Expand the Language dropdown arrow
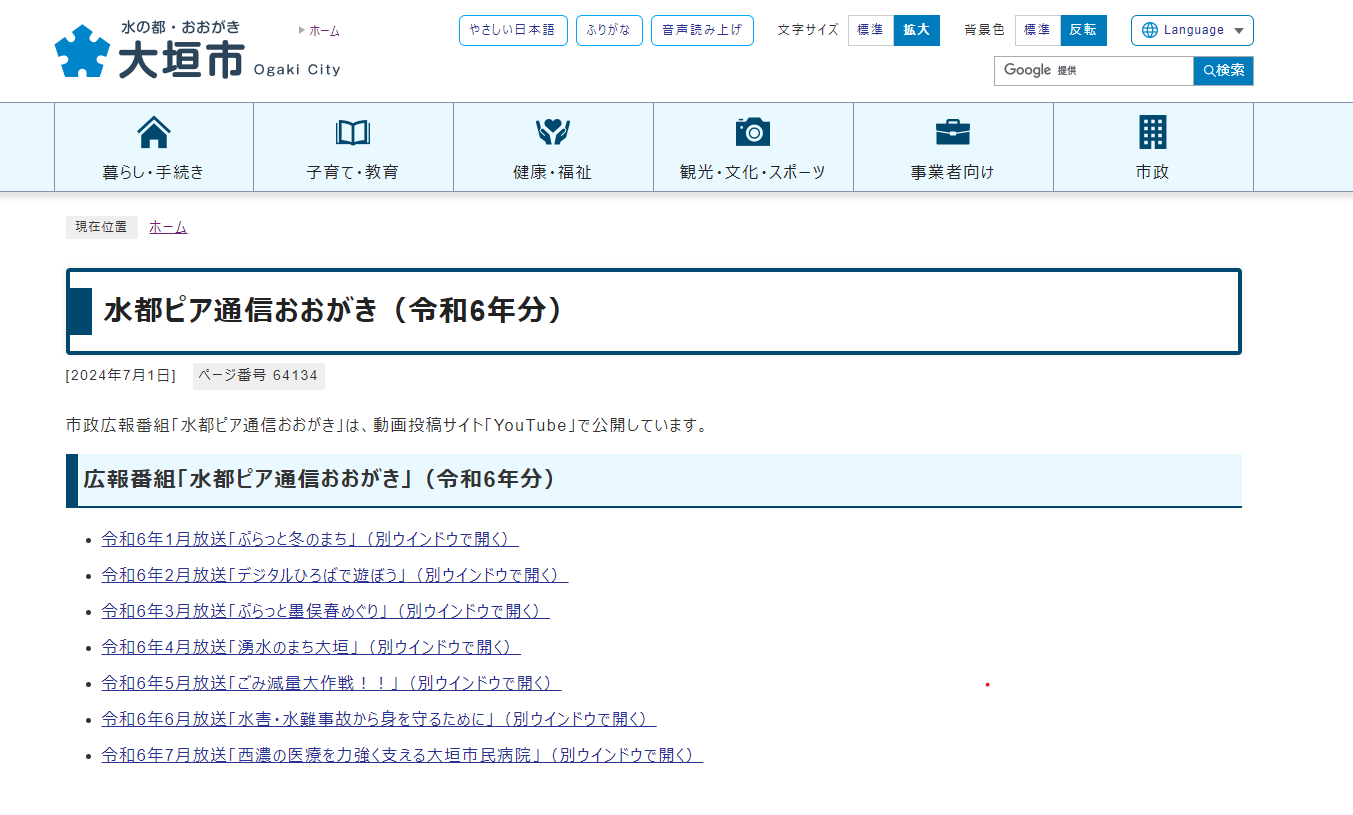The height and width of the screenshot is (815, 1353). click(1239, 31)
